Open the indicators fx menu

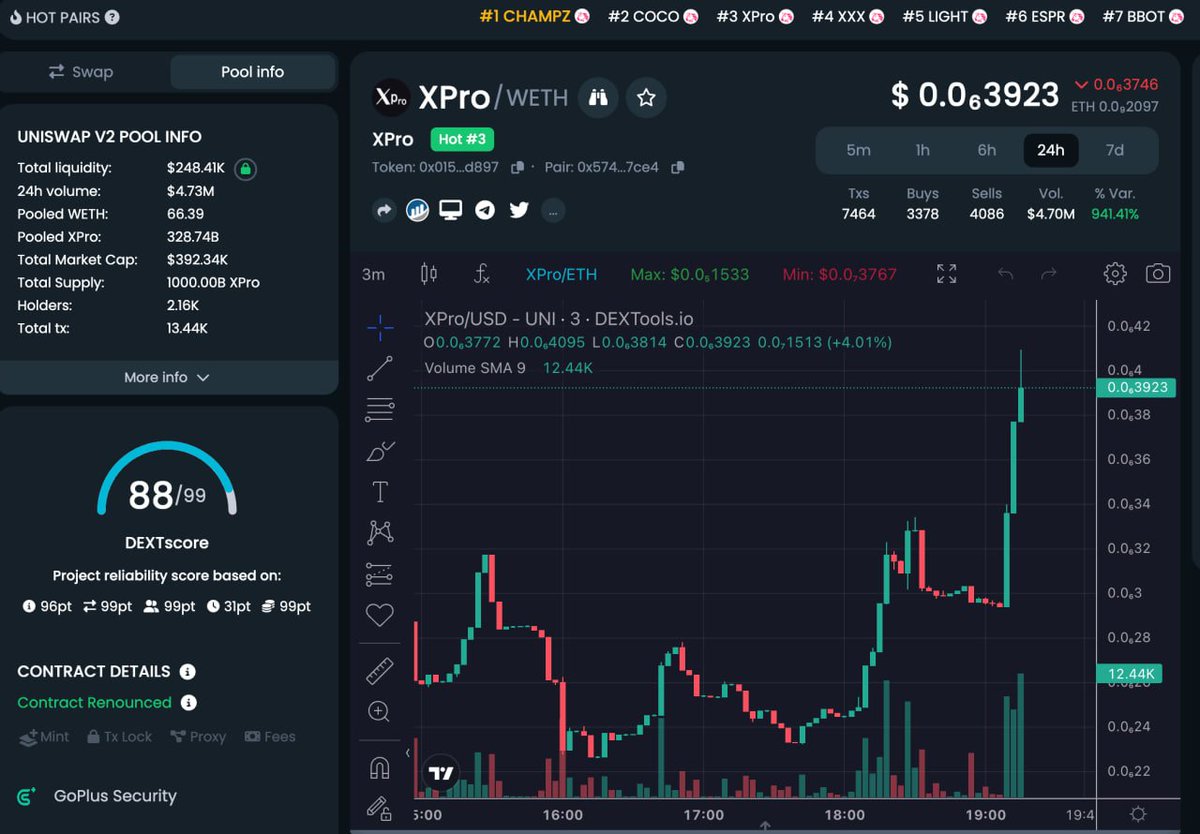coord(482,274)
